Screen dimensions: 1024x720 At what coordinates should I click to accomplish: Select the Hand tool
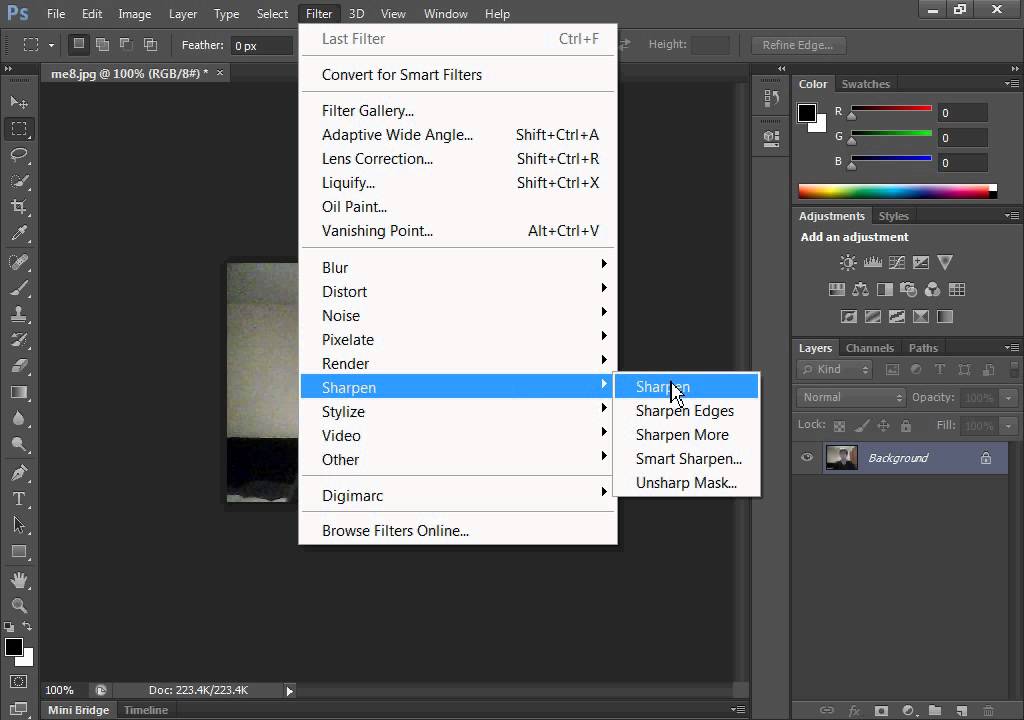point(19,580)
